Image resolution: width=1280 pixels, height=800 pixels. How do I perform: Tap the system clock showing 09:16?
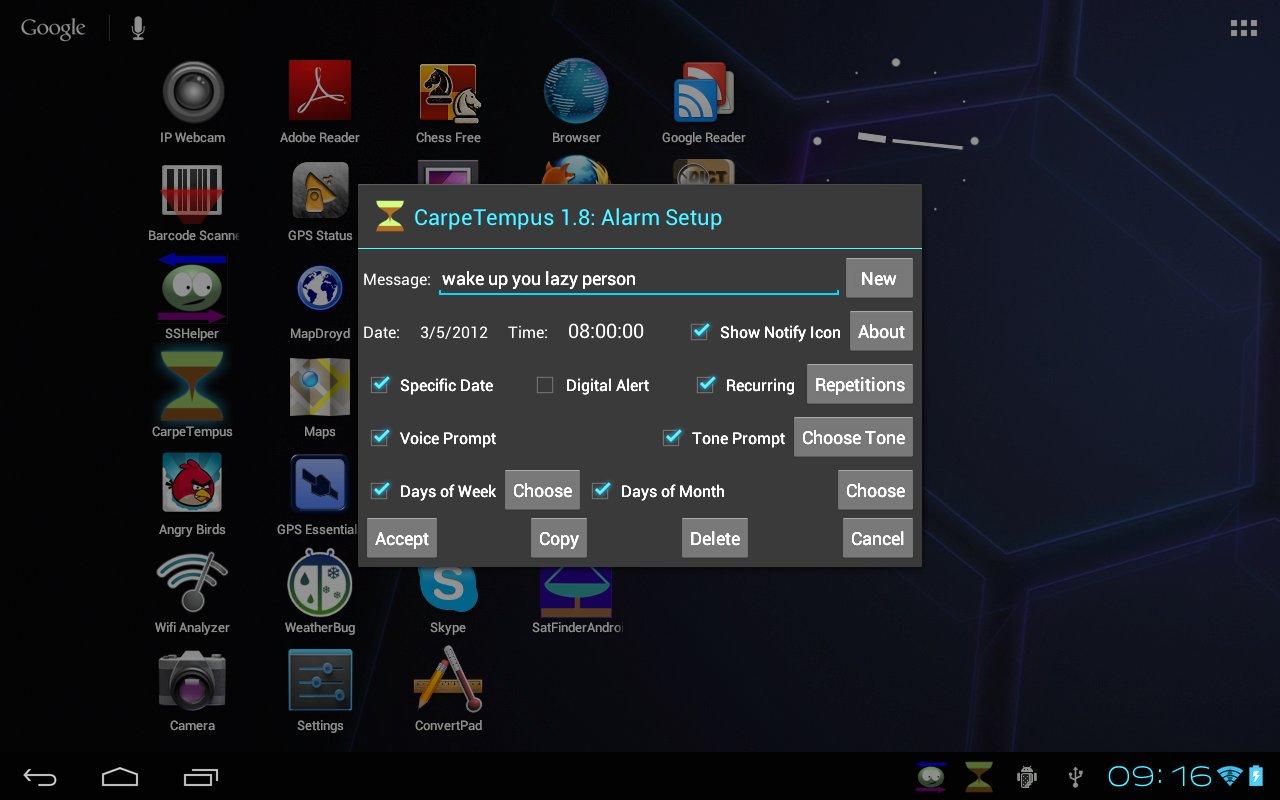coord(1160,776)
